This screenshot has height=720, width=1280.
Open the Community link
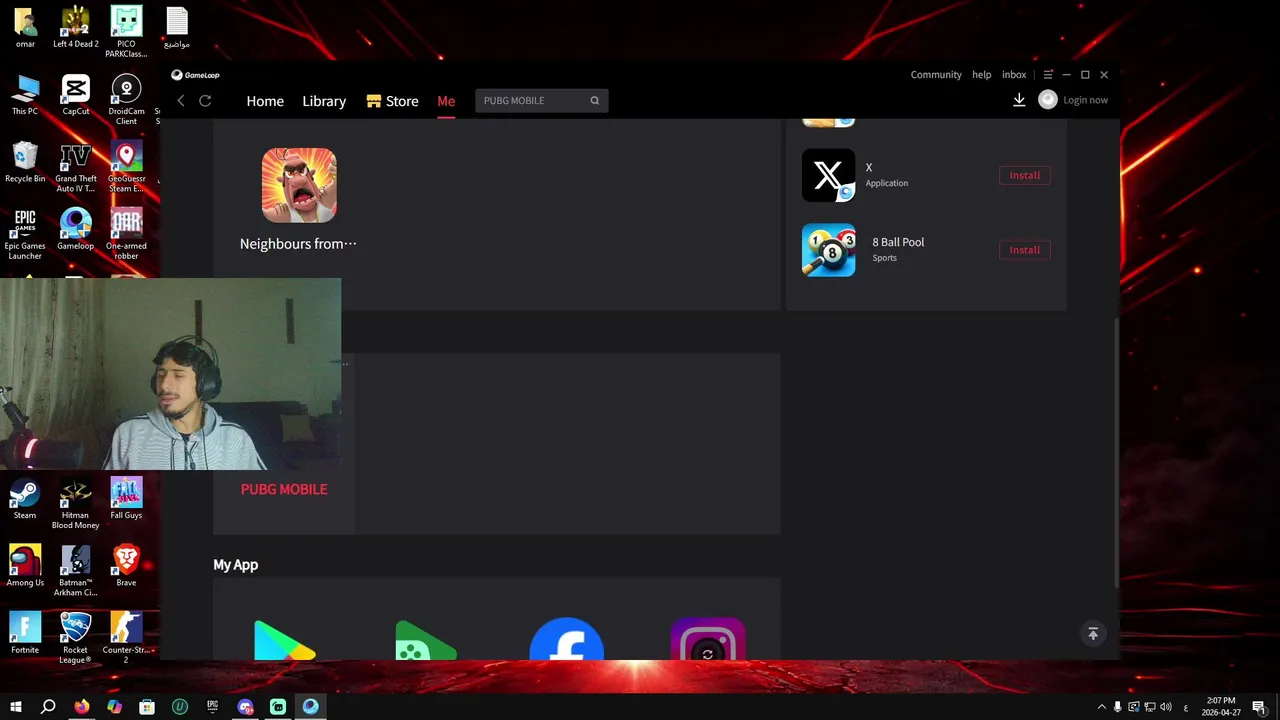click(936, 75)
